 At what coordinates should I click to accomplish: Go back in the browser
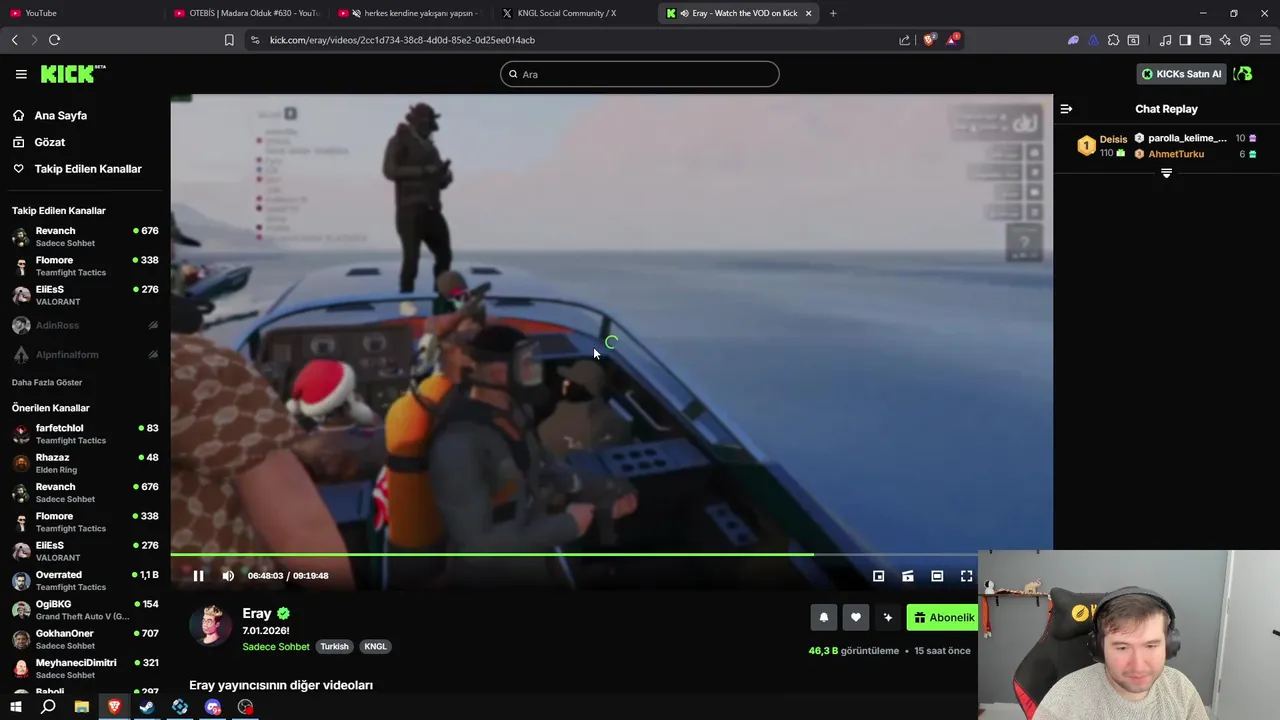coord(15,40)
